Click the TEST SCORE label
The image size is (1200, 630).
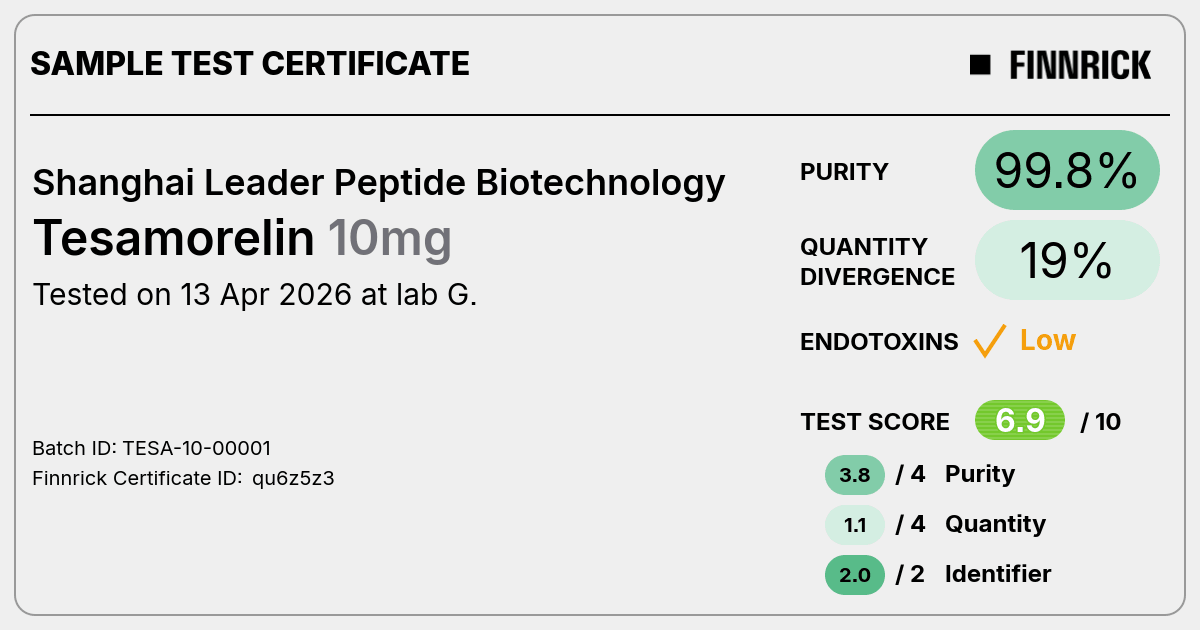click(875, 422)
